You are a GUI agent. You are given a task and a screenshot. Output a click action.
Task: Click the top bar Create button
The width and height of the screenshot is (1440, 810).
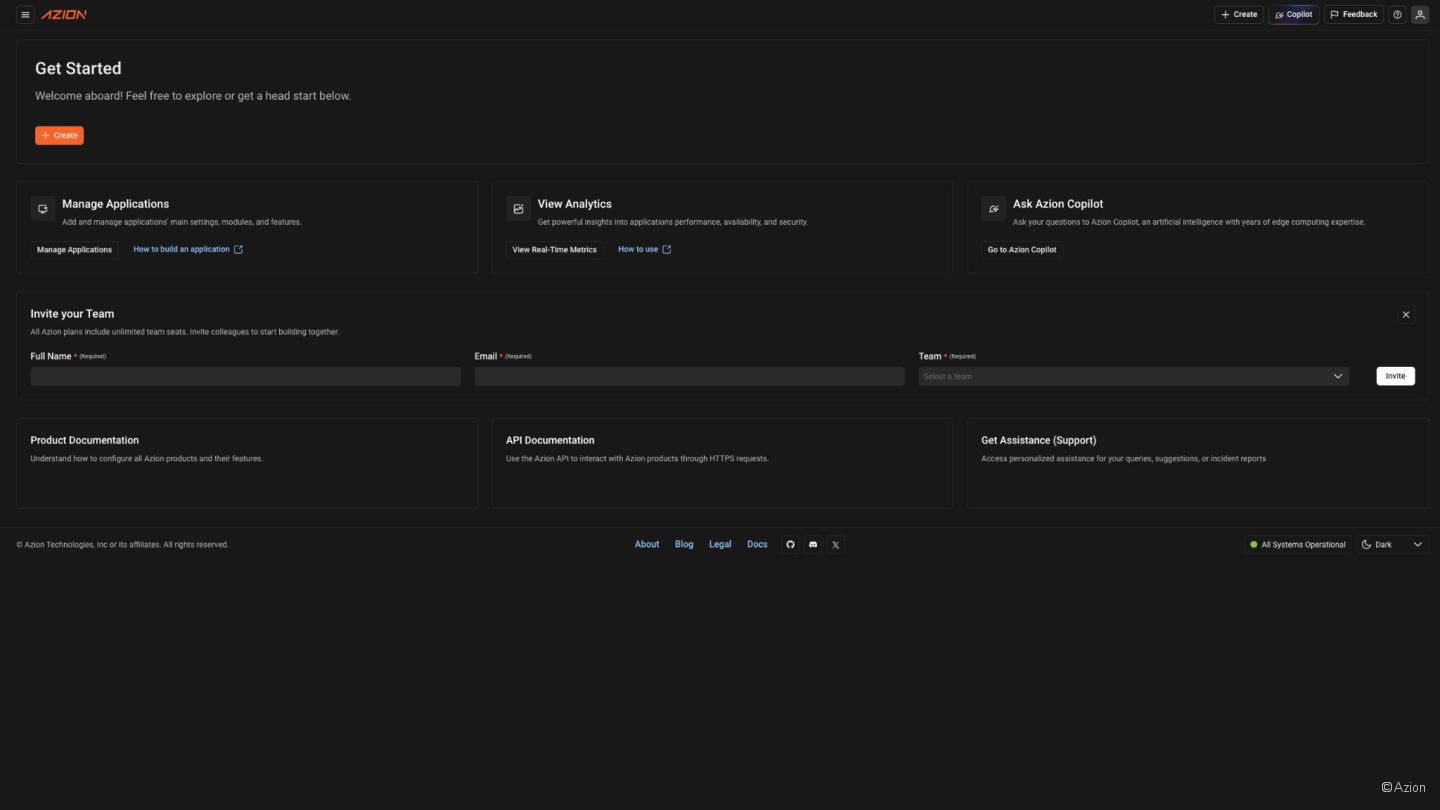1239,15
